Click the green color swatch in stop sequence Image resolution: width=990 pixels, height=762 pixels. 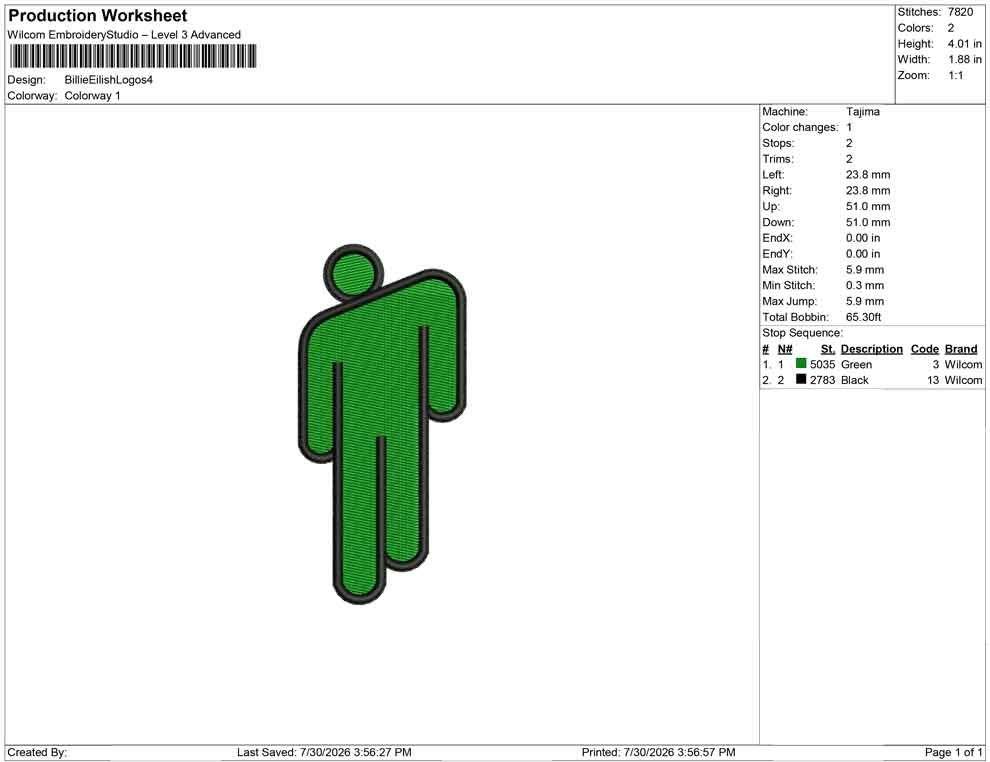[801, 364]
